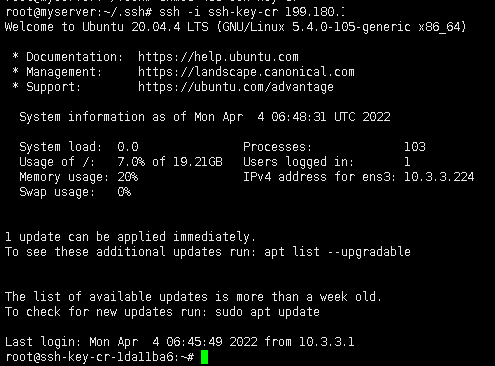Click the Processes count value 103
Screen dimensions: 495x366
coord(415,147)
